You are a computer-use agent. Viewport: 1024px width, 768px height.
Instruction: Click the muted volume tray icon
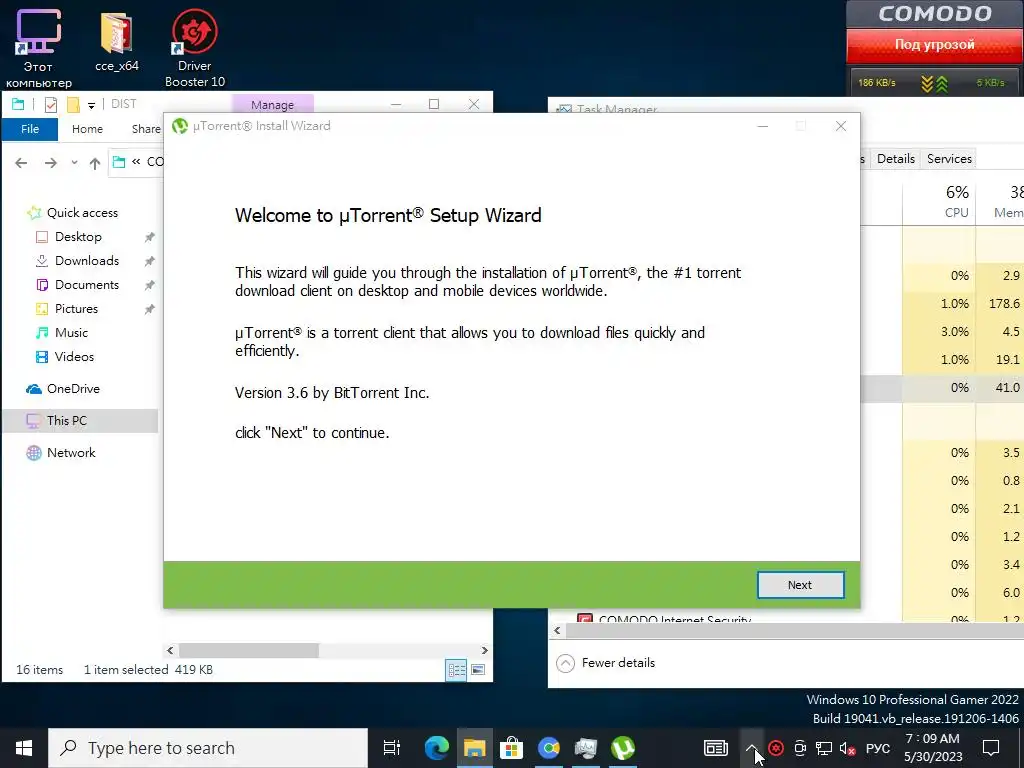coord(848,748)
